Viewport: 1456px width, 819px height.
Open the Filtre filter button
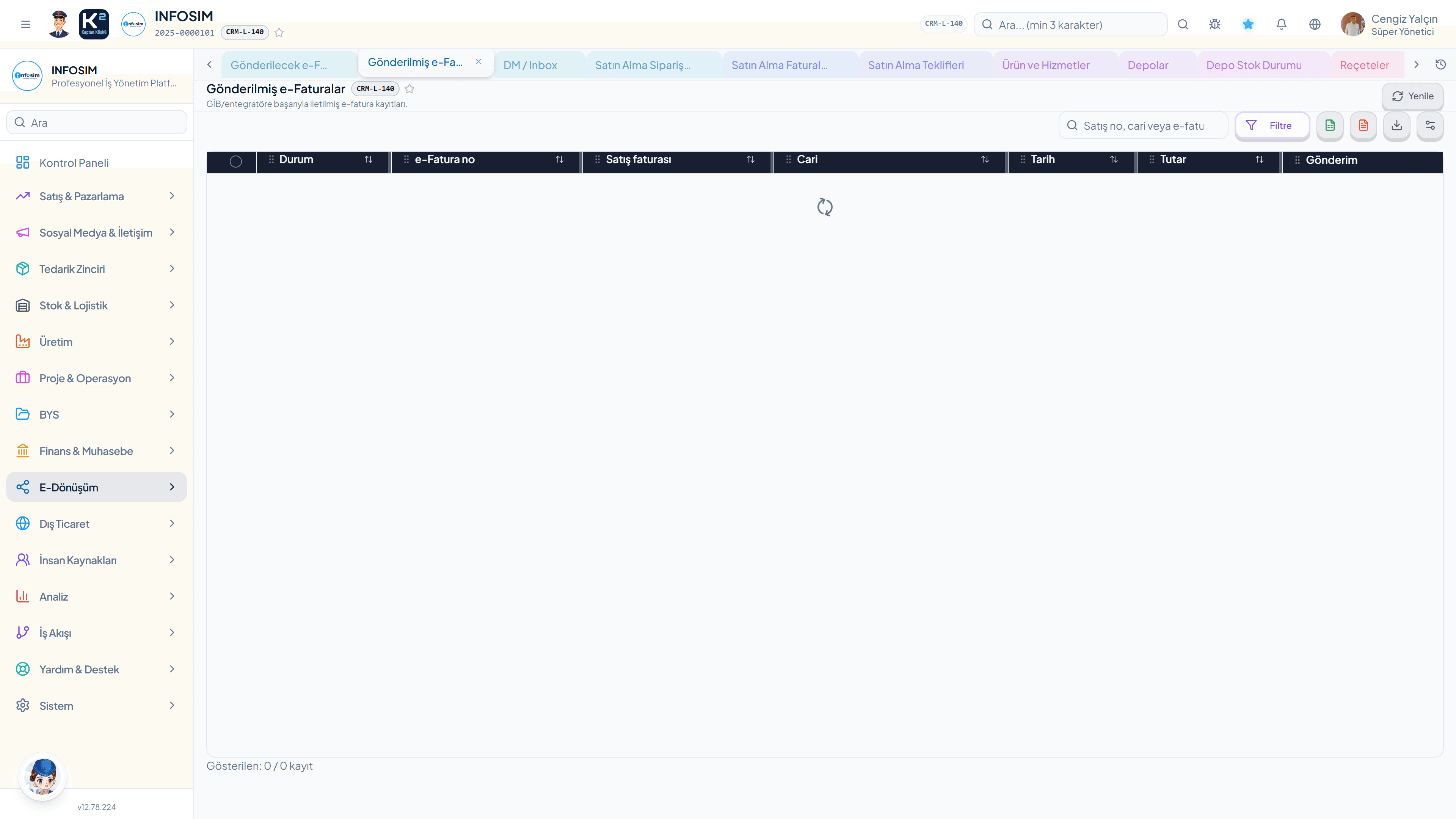[x=1272, y=126]
